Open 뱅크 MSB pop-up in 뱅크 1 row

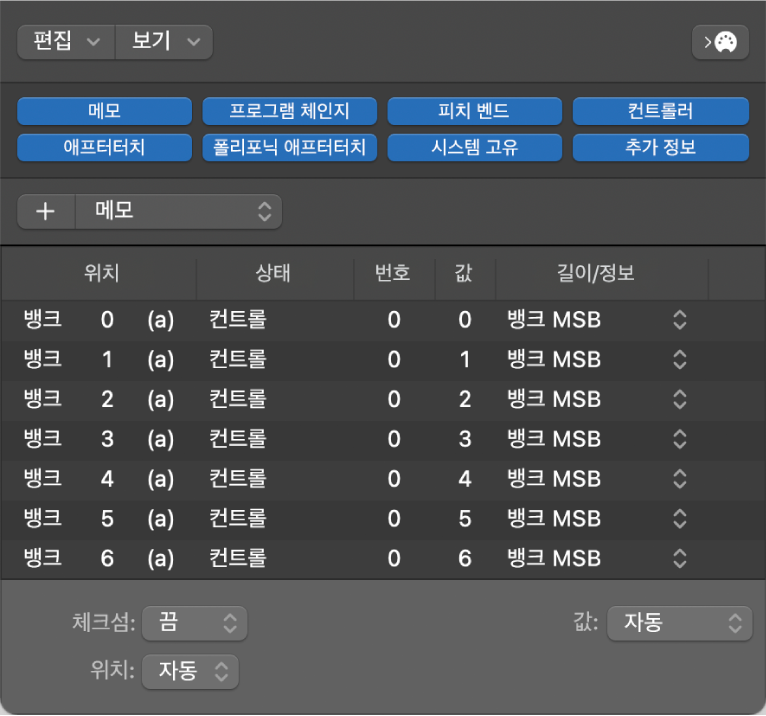coord(680,360)
